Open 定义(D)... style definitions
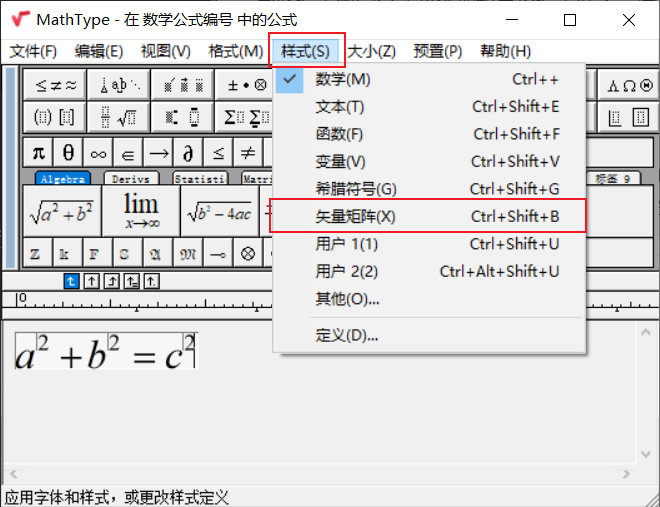Viewport: 660px width, 507px height. (x=429, y=335)
